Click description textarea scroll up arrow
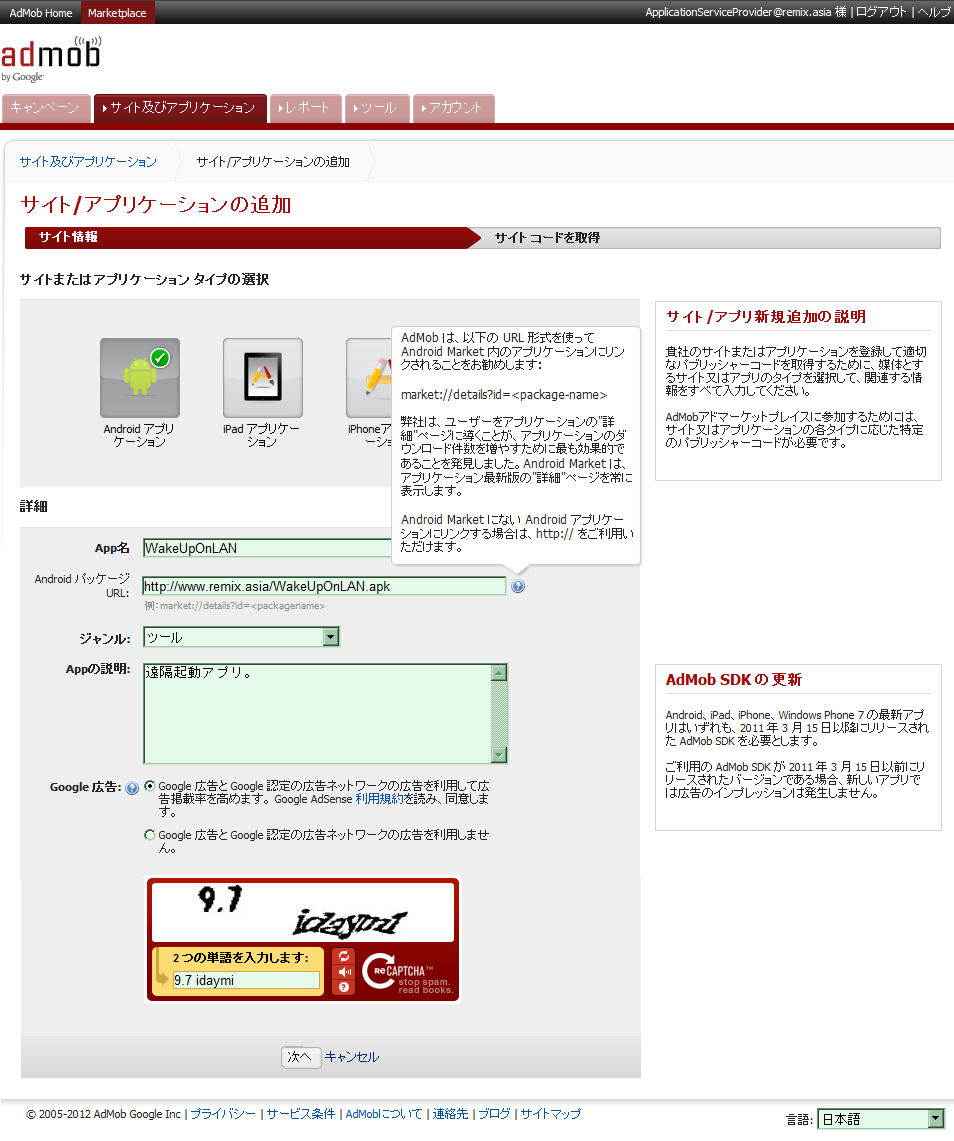954x1141 pixels. coord(499,672)
